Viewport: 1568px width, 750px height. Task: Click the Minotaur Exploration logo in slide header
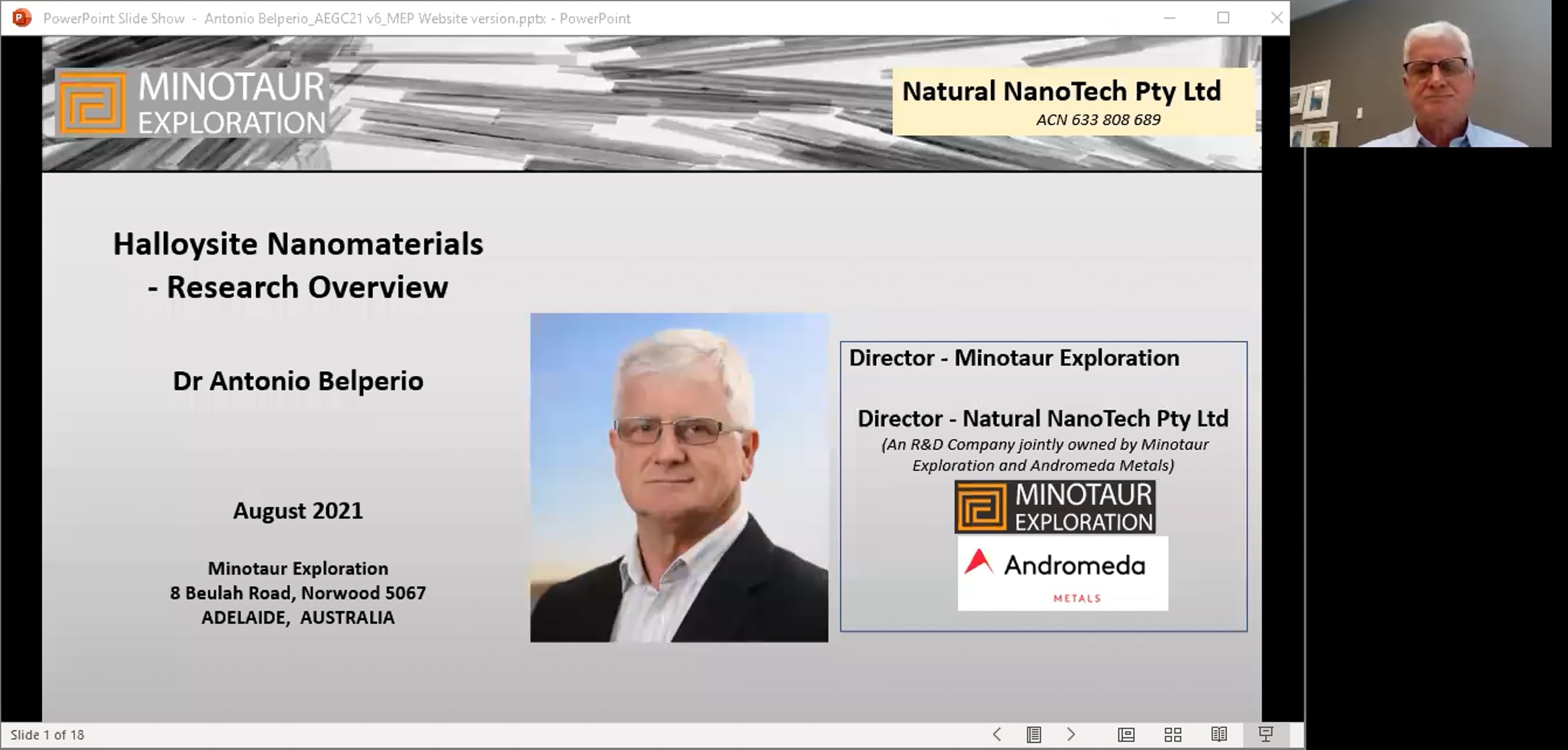point(192,103)
